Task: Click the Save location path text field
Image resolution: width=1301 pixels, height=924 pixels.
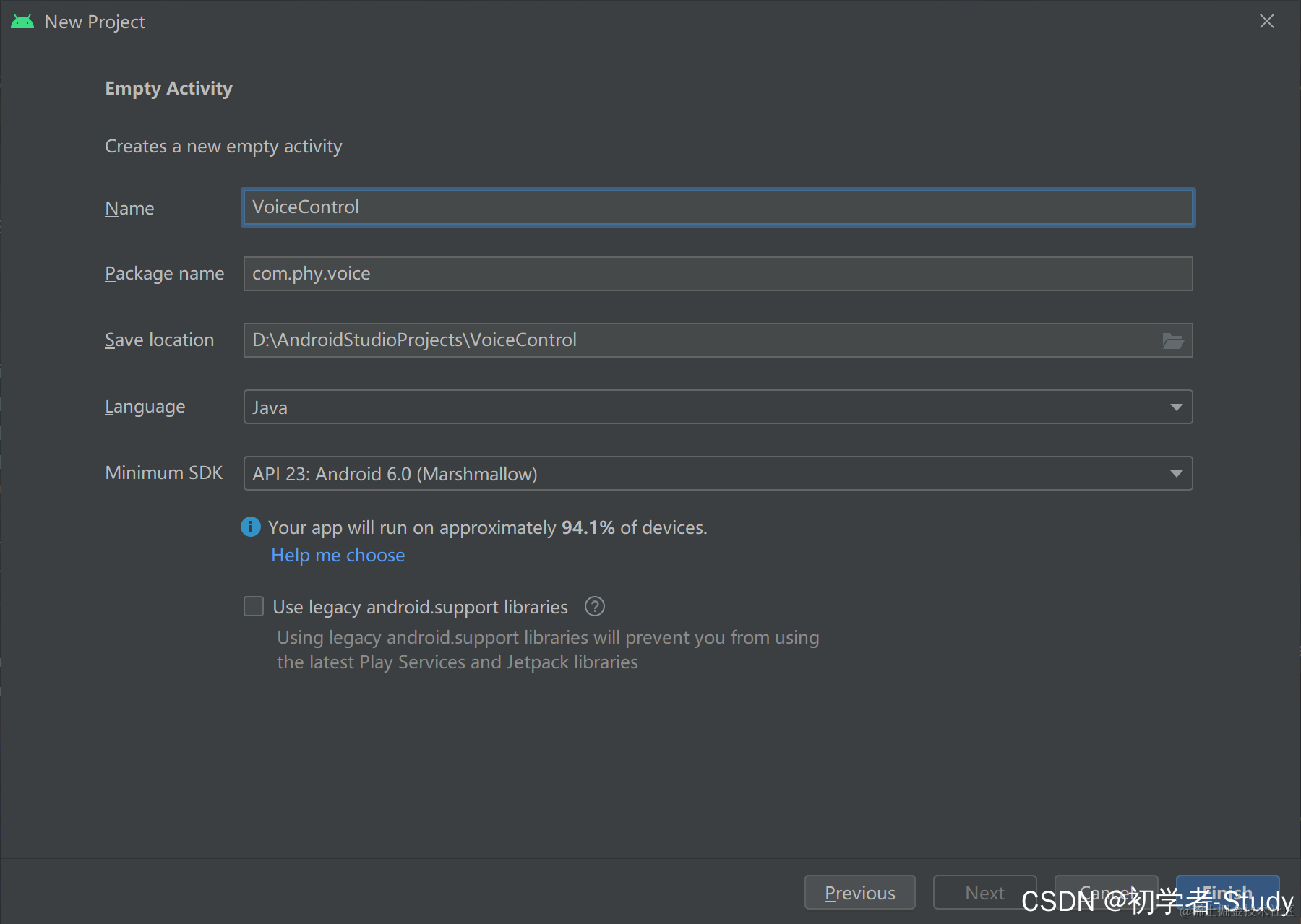Action: pos(701,340)
